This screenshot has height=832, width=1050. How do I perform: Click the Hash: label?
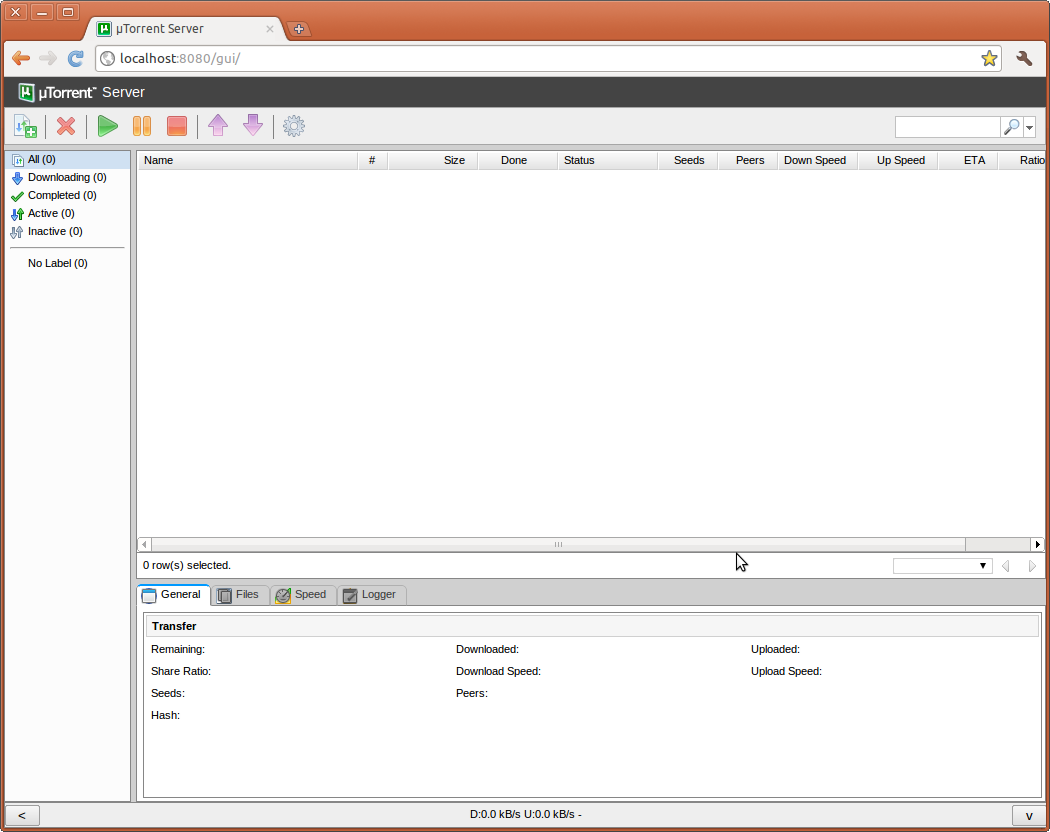coord(165,715)
